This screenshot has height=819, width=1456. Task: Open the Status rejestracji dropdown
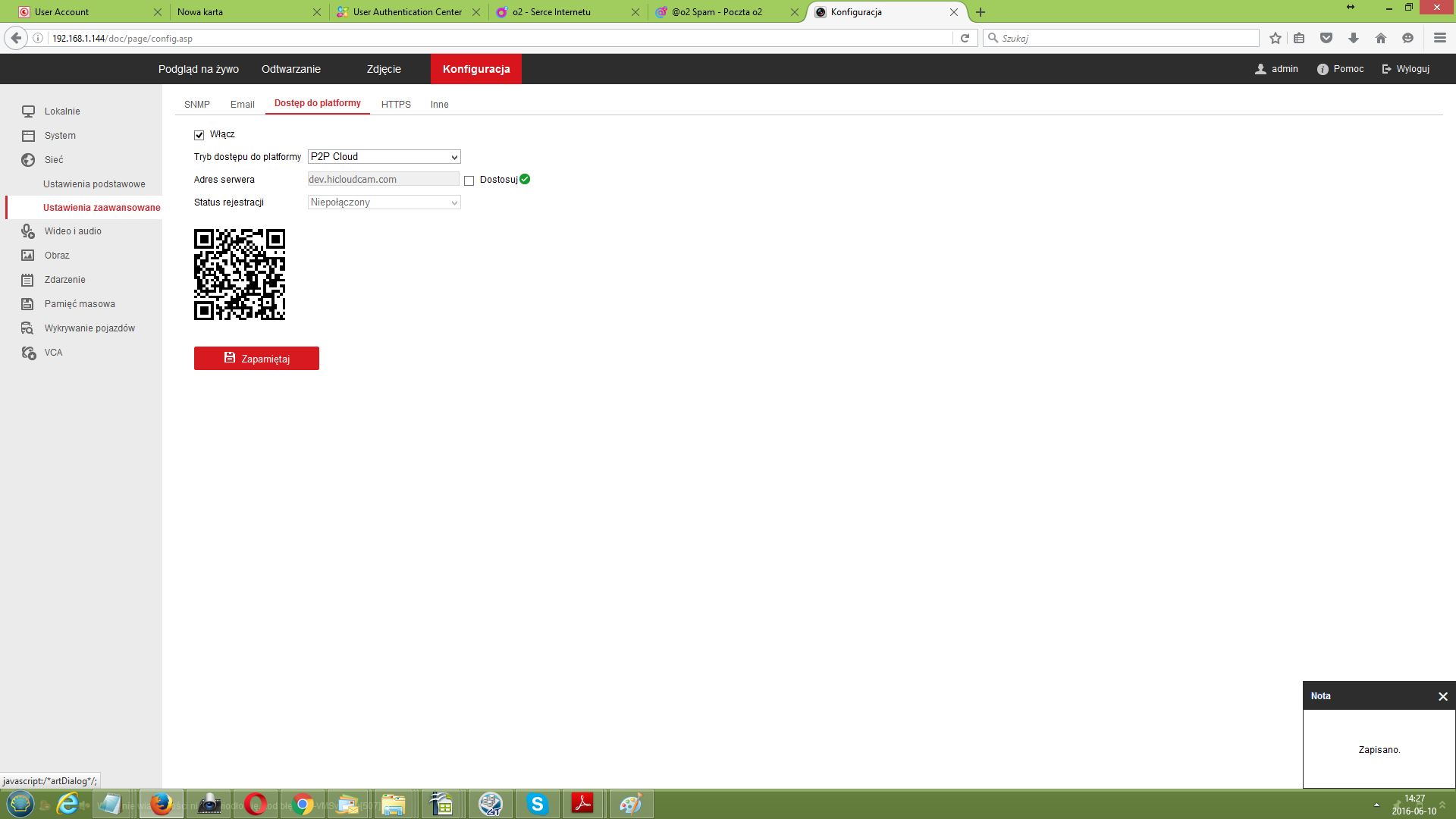tap(384, 202)
